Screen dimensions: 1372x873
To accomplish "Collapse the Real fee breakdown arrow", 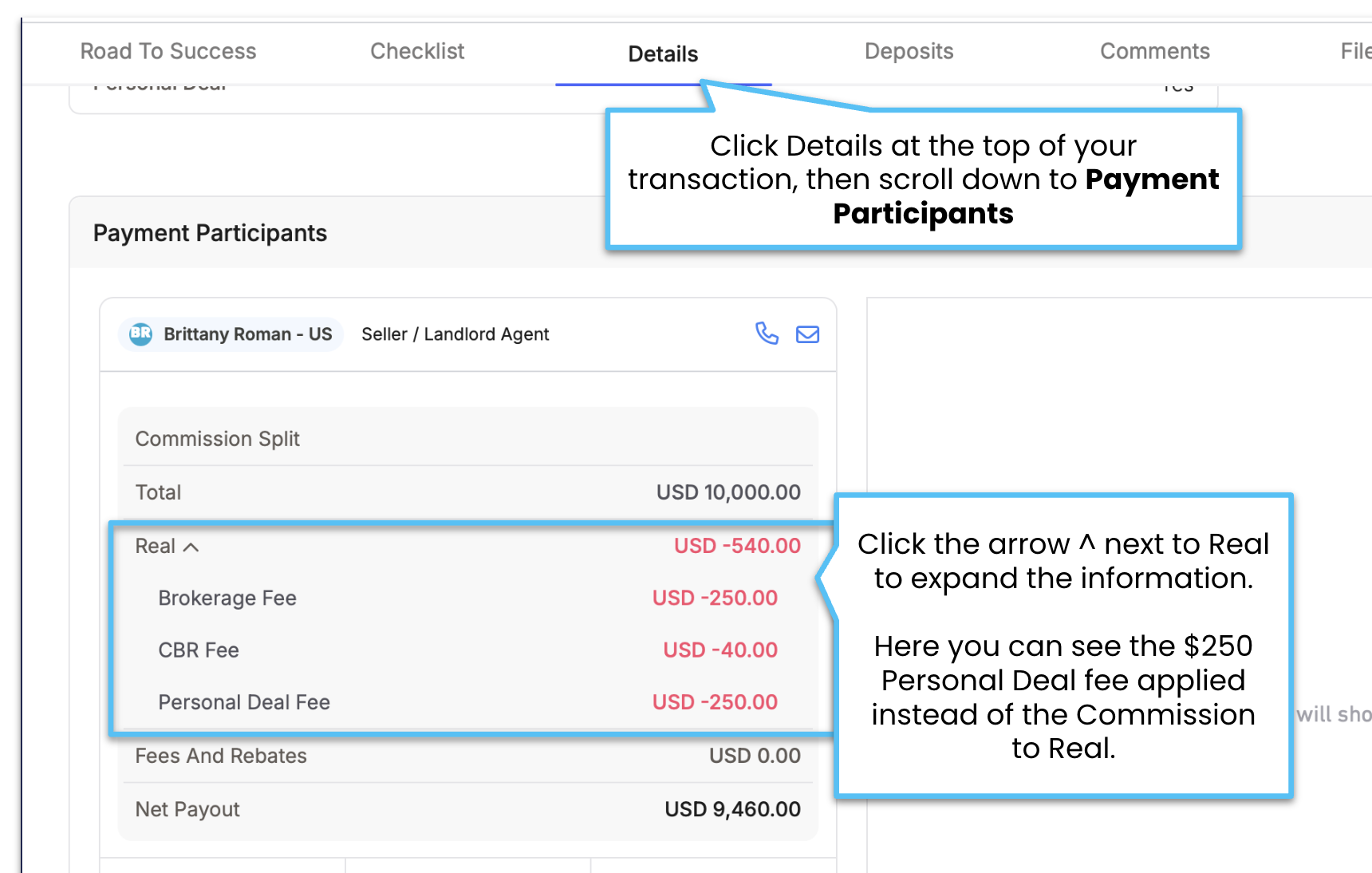I will 191,547.
